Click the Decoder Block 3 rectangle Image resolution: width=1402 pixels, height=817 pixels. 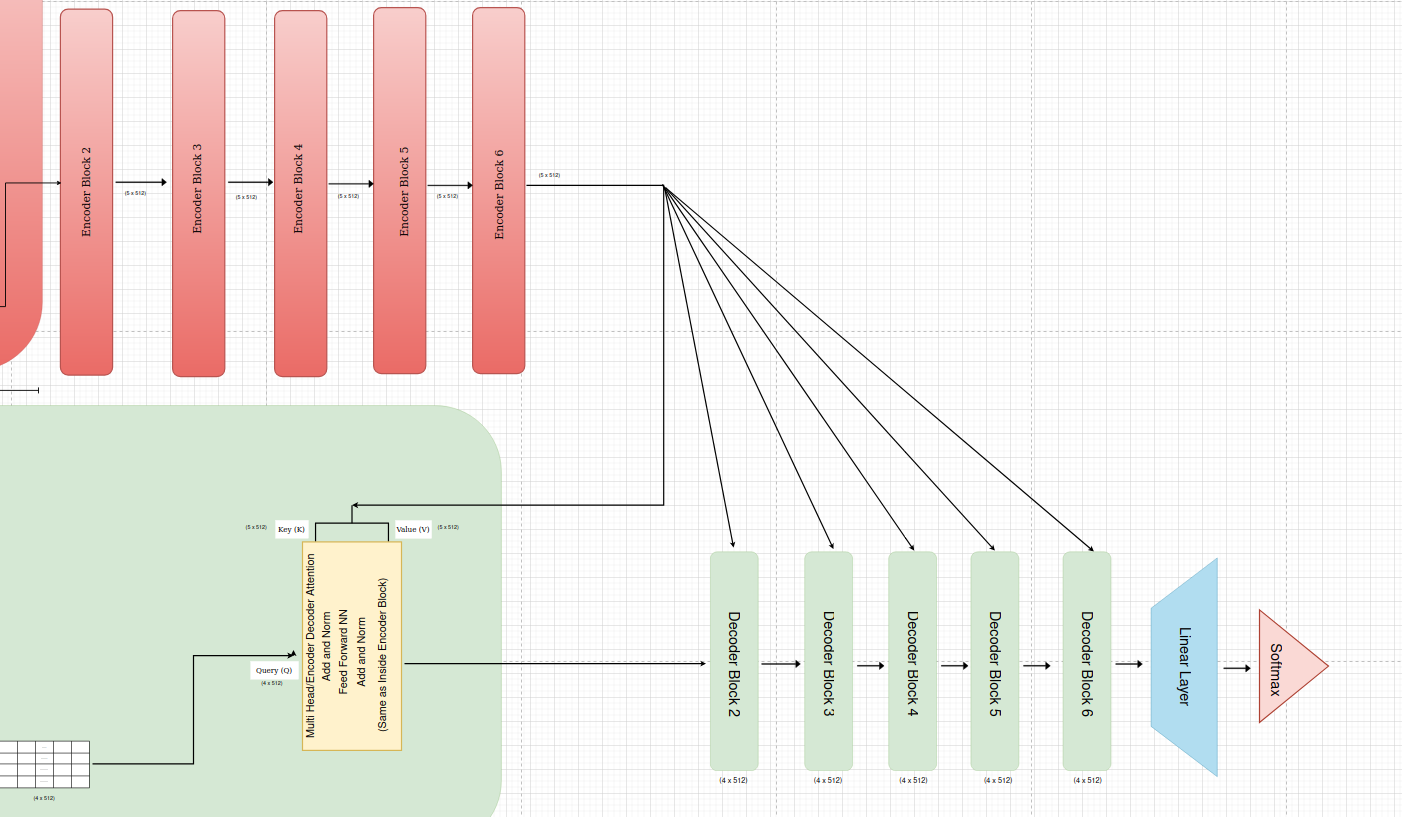click(828, 661)
